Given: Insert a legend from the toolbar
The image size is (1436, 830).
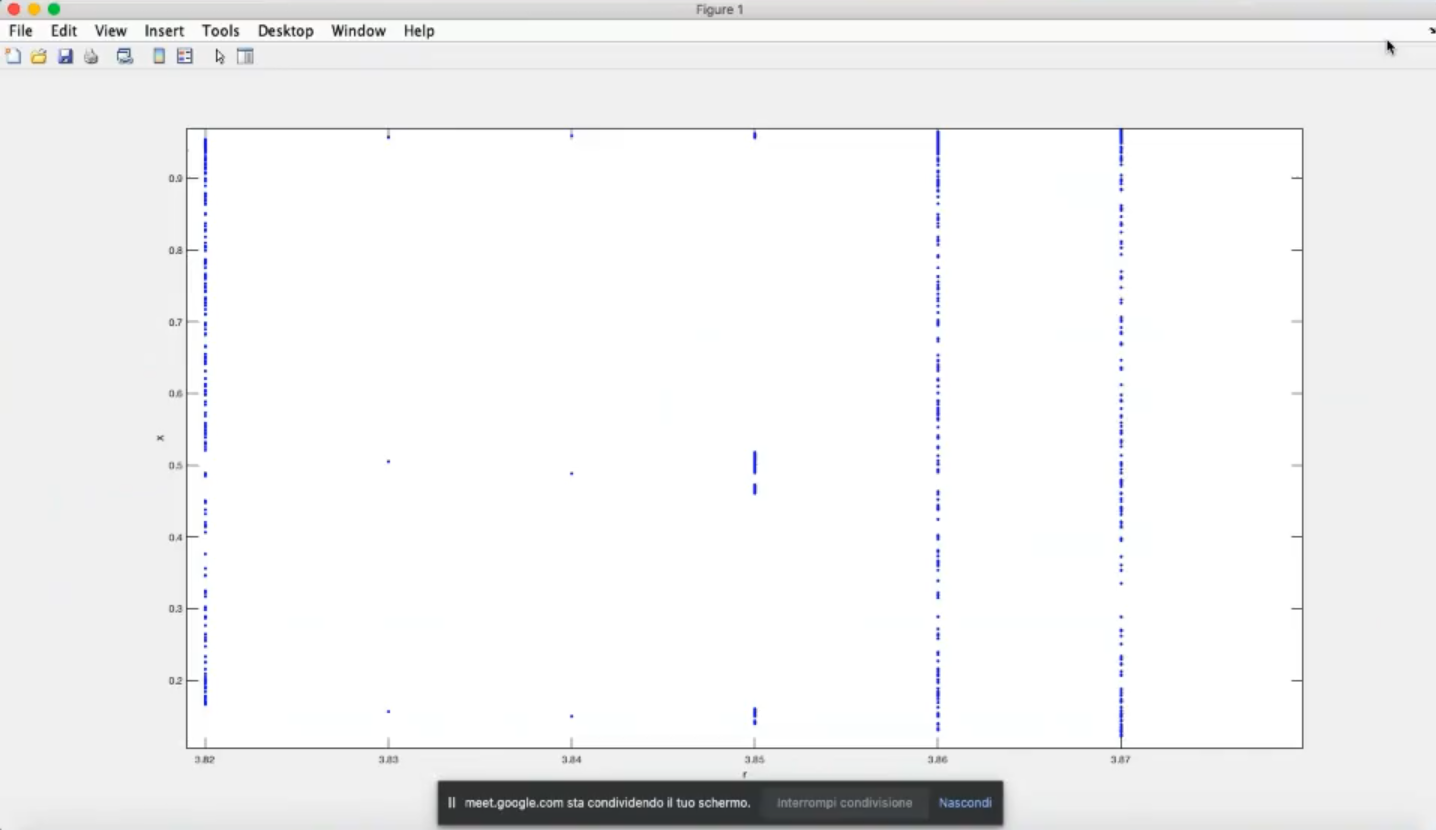Looking at the screenshot, I should [x=185, y=57].
